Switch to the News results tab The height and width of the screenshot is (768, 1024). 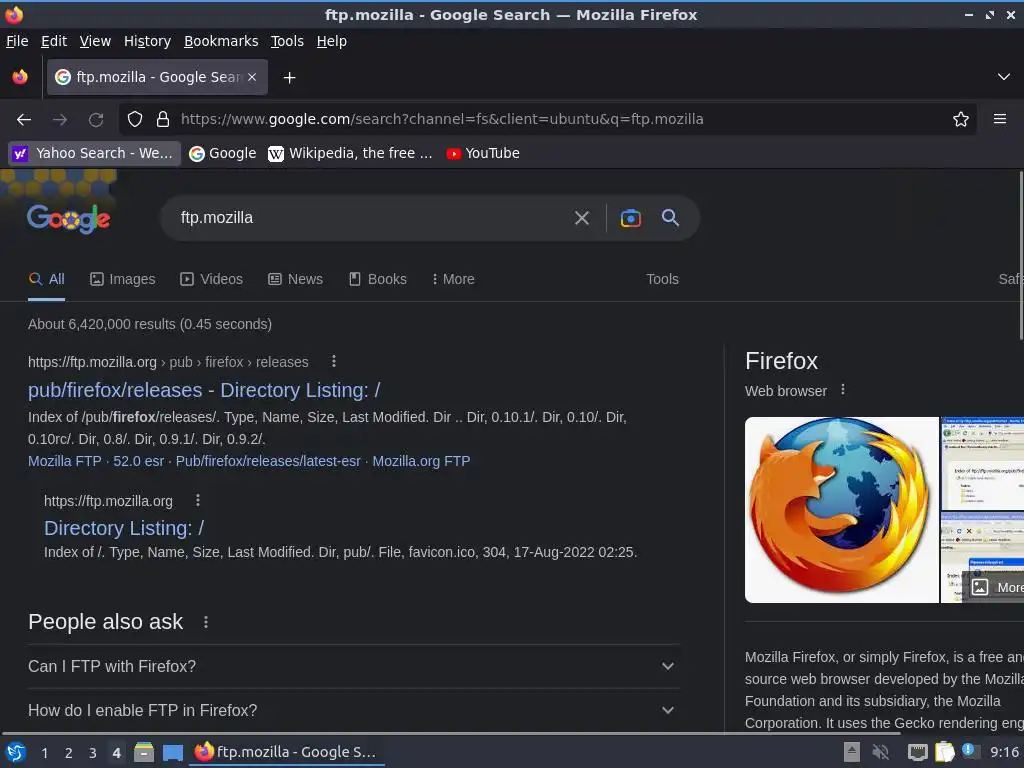(x=296, y=279)
